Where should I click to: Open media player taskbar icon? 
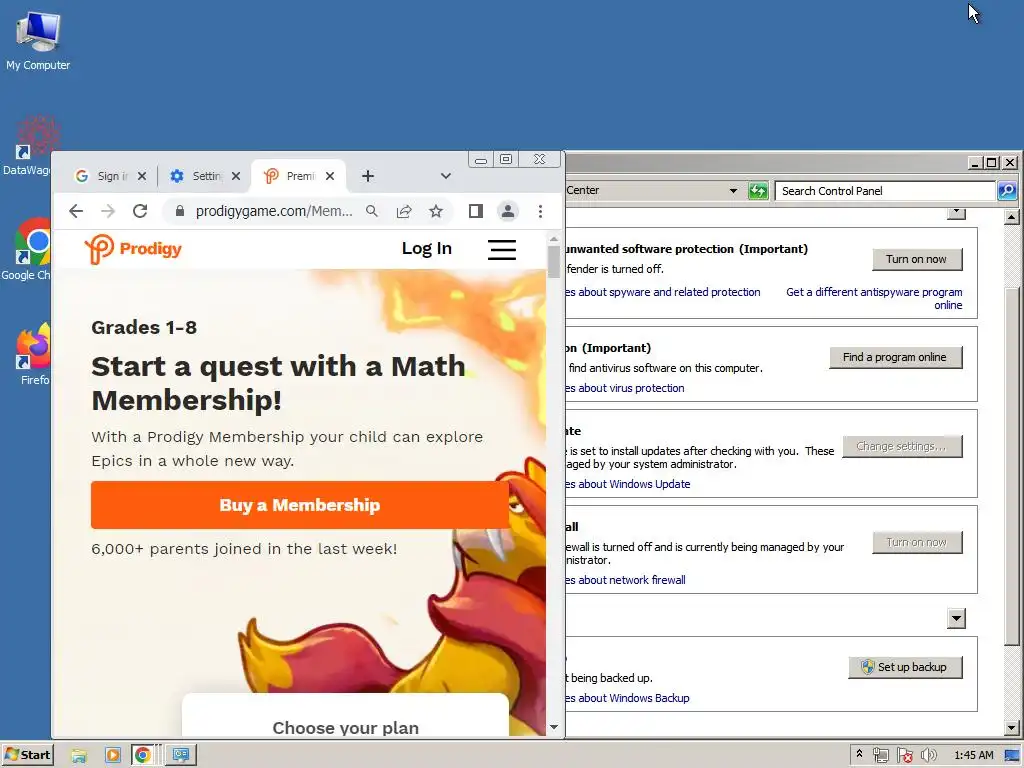[112, 756]
